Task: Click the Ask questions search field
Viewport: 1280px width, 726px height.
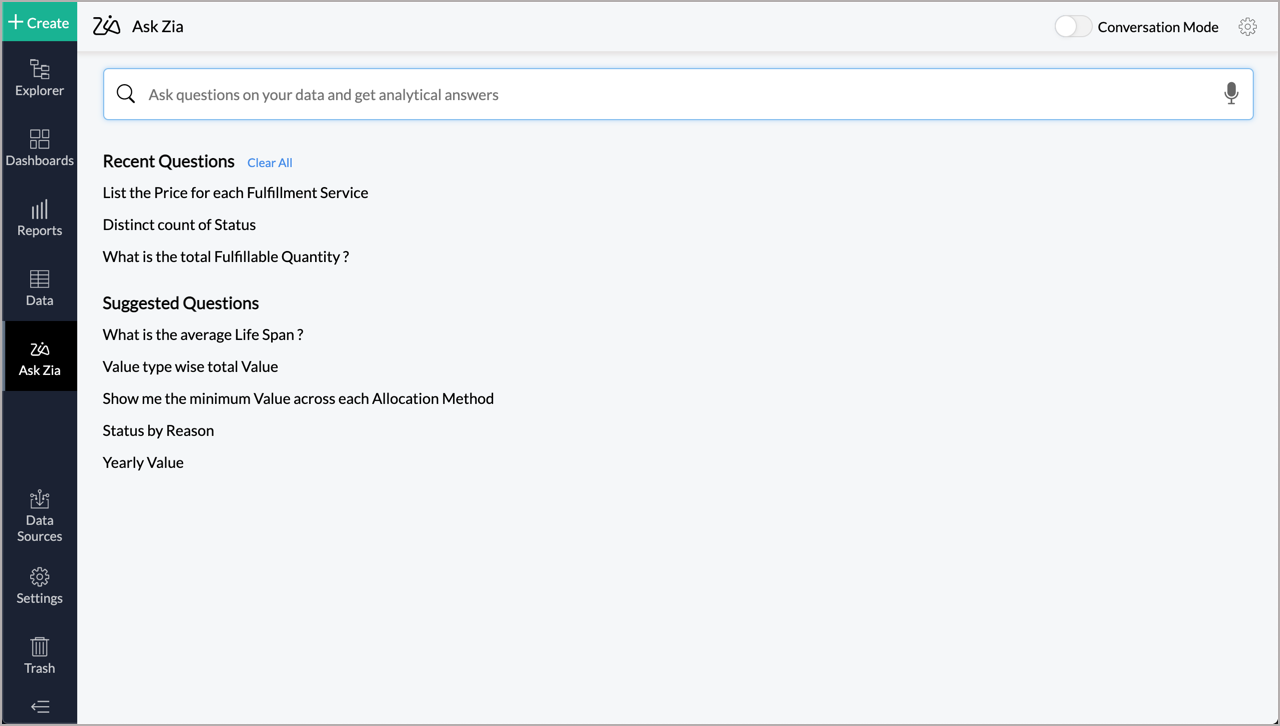Action: [670, 95]
